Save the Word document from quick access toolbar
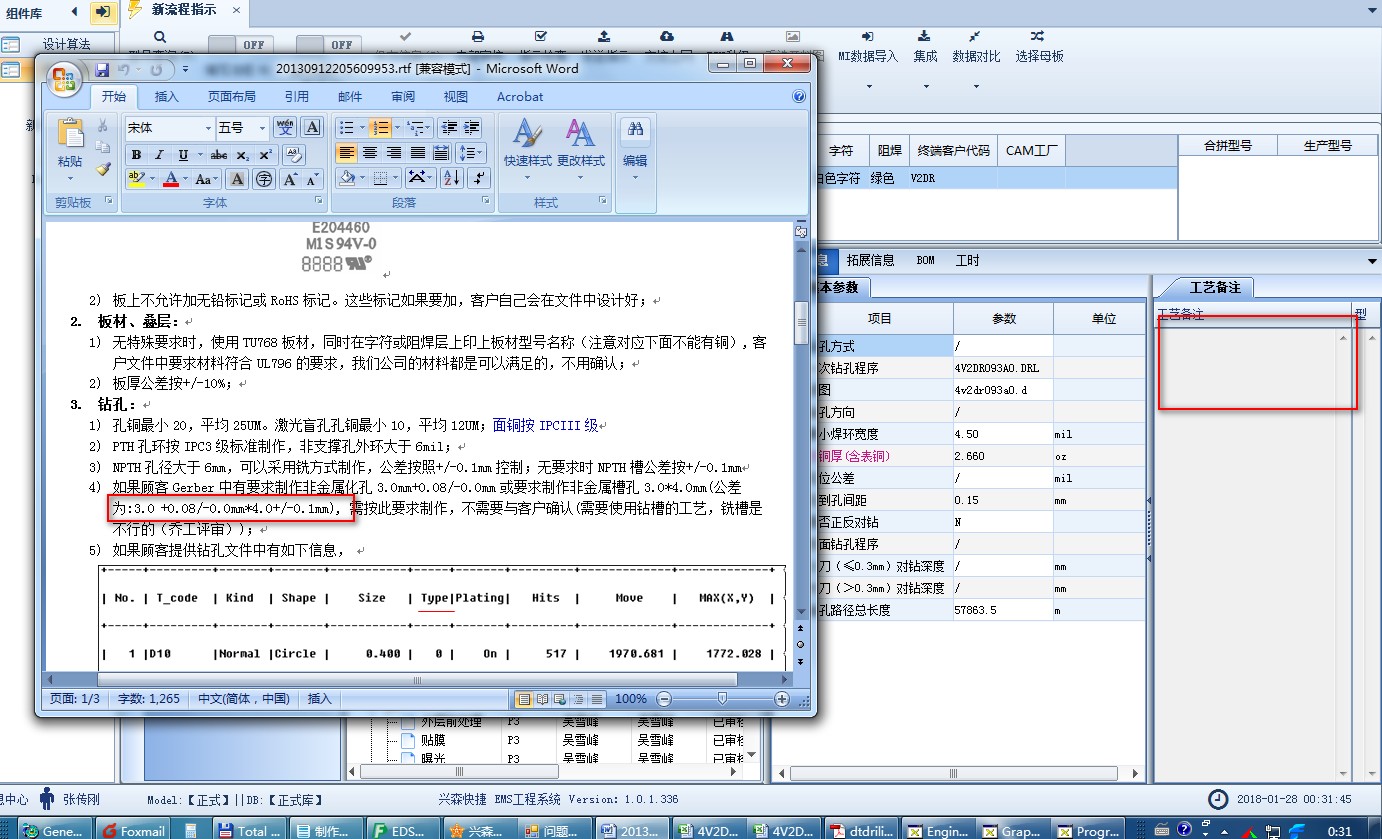Image resolution: width=1382 pixels, height=839 pixels. tap(102, 70)
